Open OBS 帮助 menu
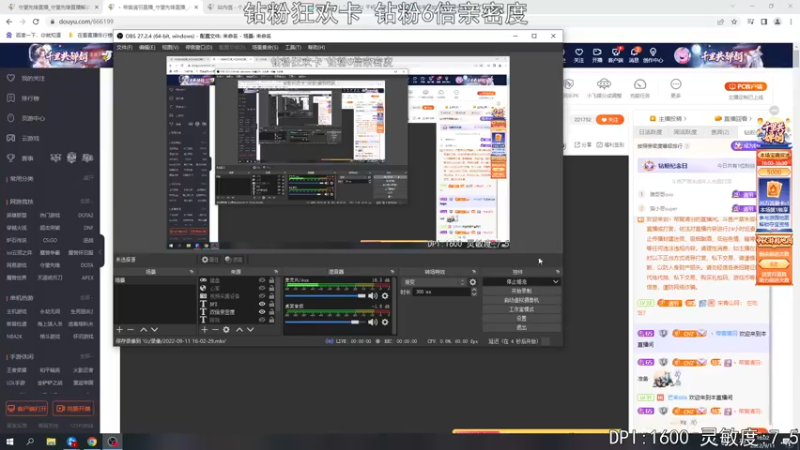Viewport: 800px width, 450px height. coord(316,47)
